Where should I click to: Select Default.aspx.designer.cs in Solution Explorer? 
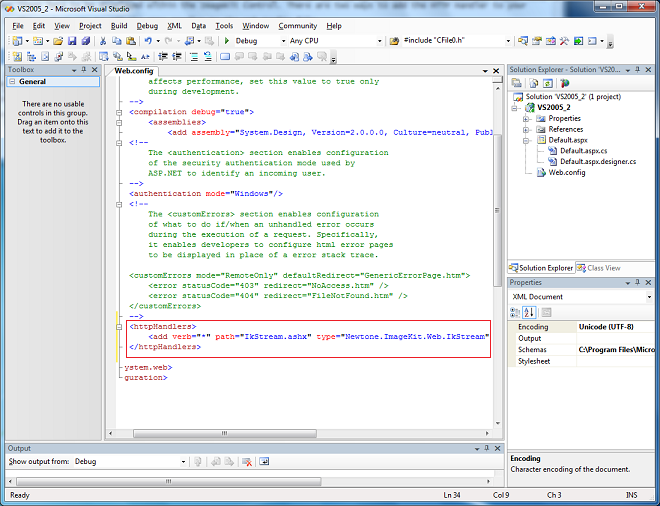[x=598, y=162]
